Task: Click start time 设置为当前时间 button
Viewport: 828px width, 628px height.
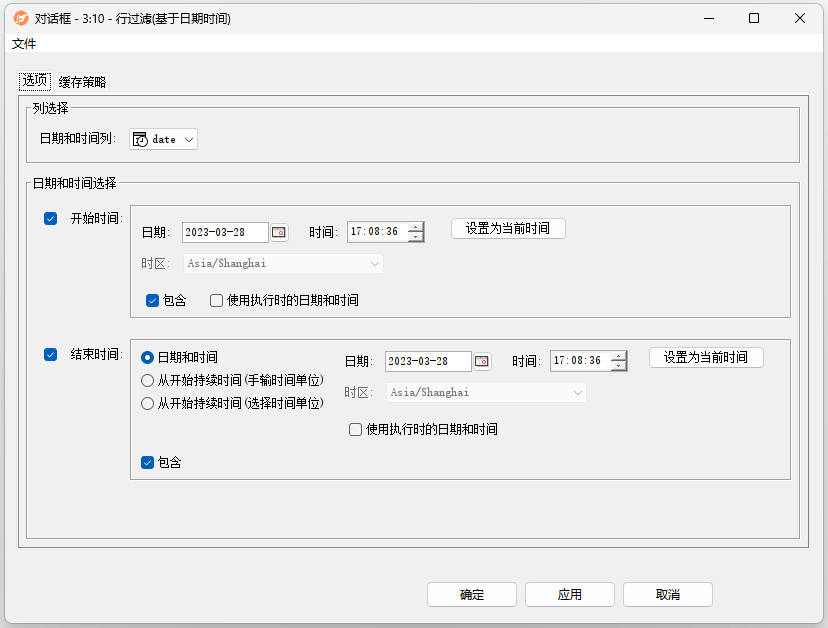Action: point(508,228)
